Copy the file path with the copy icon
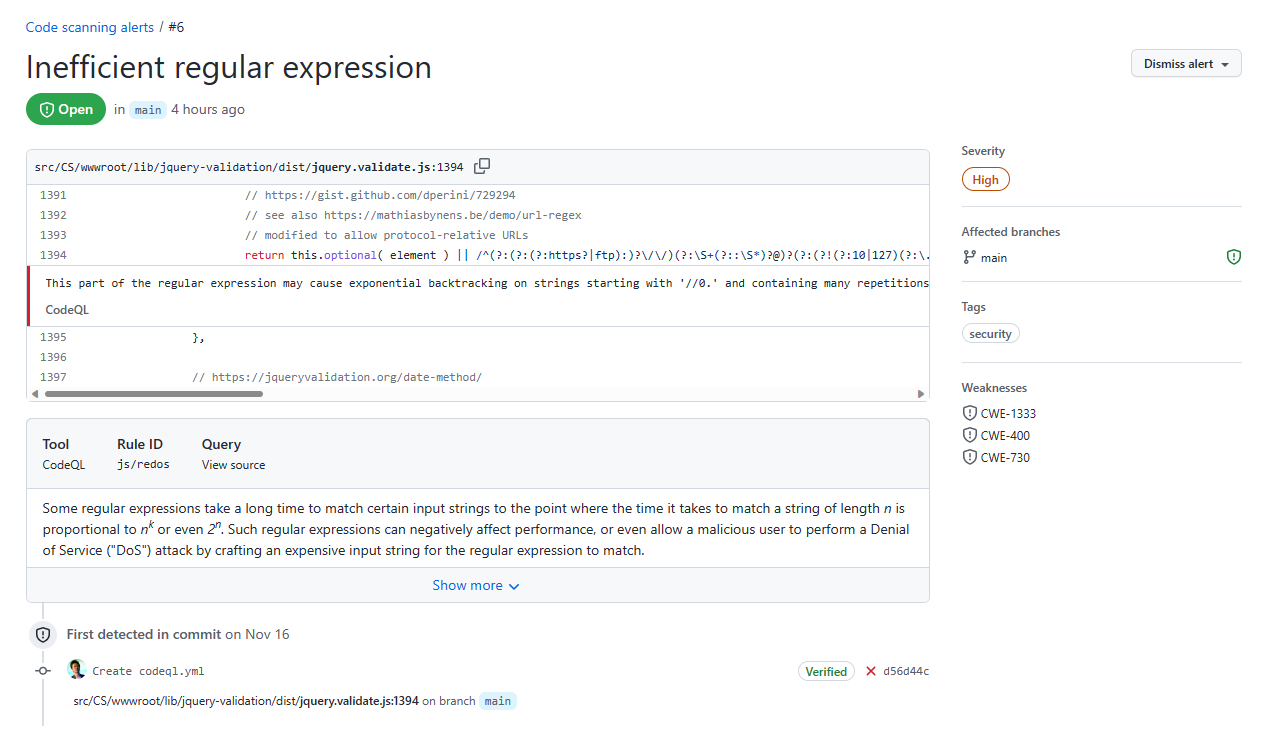This screenshot has width=1279, height=749. pos(482,166)
